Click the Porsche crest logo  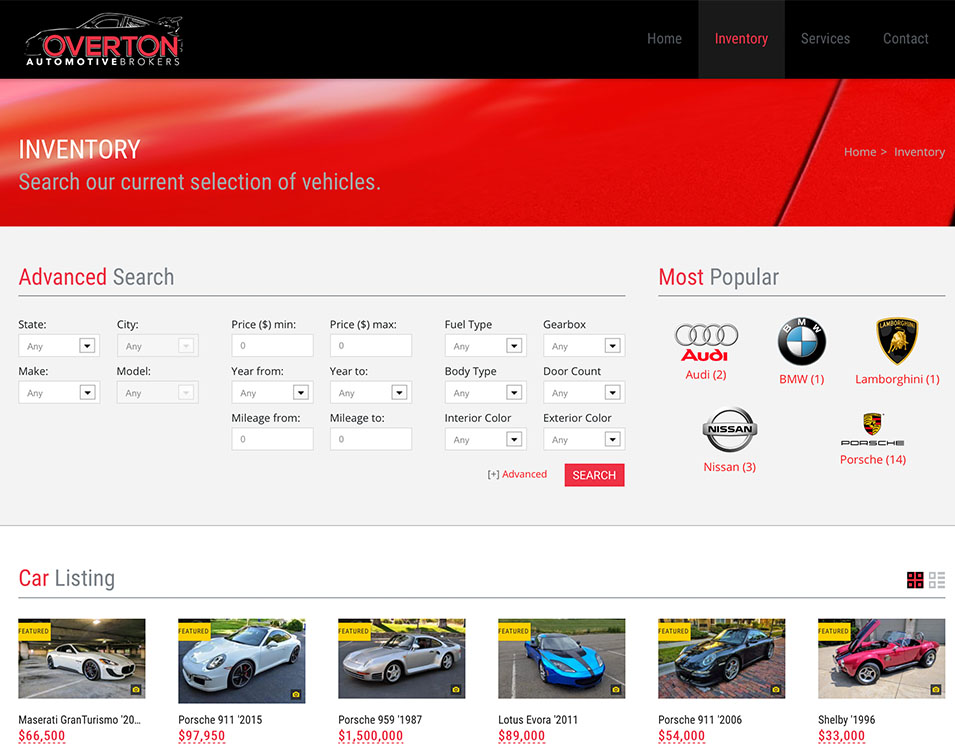coord(872,429)
